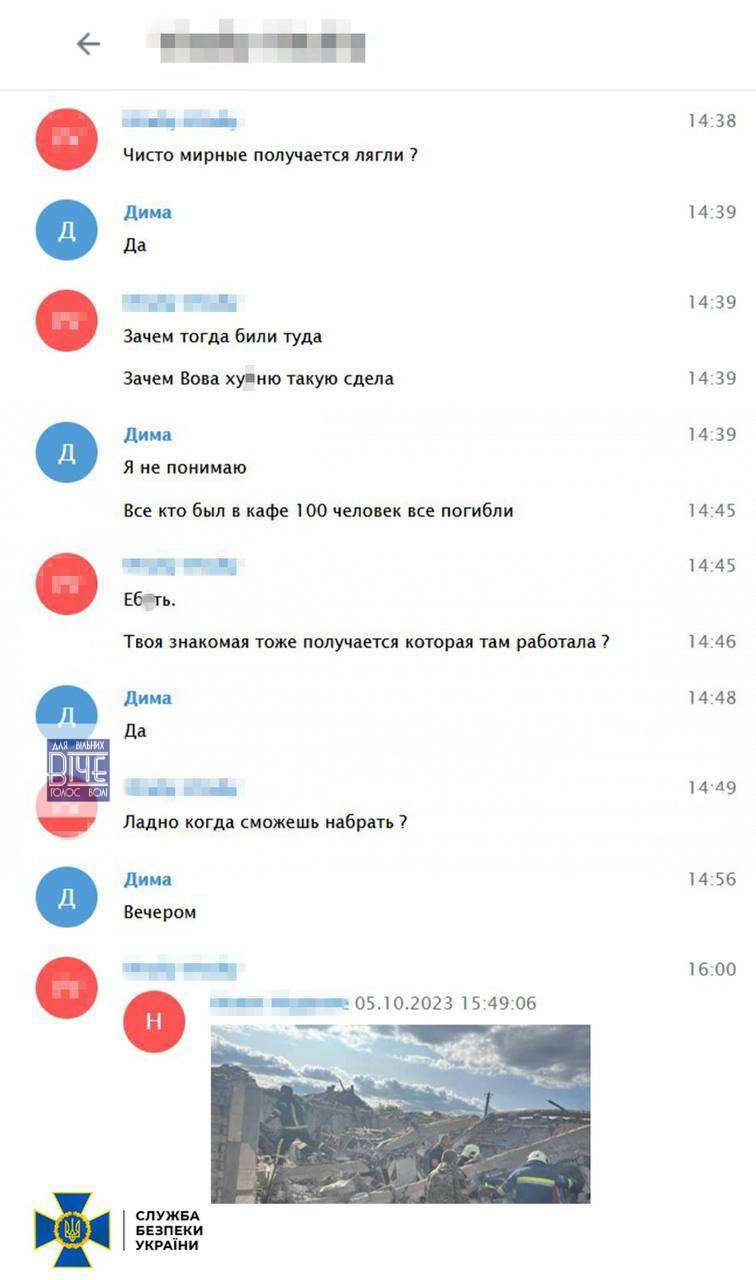Click forwarded message date 05.10.2023 15:49:06

click(445, 1002)
